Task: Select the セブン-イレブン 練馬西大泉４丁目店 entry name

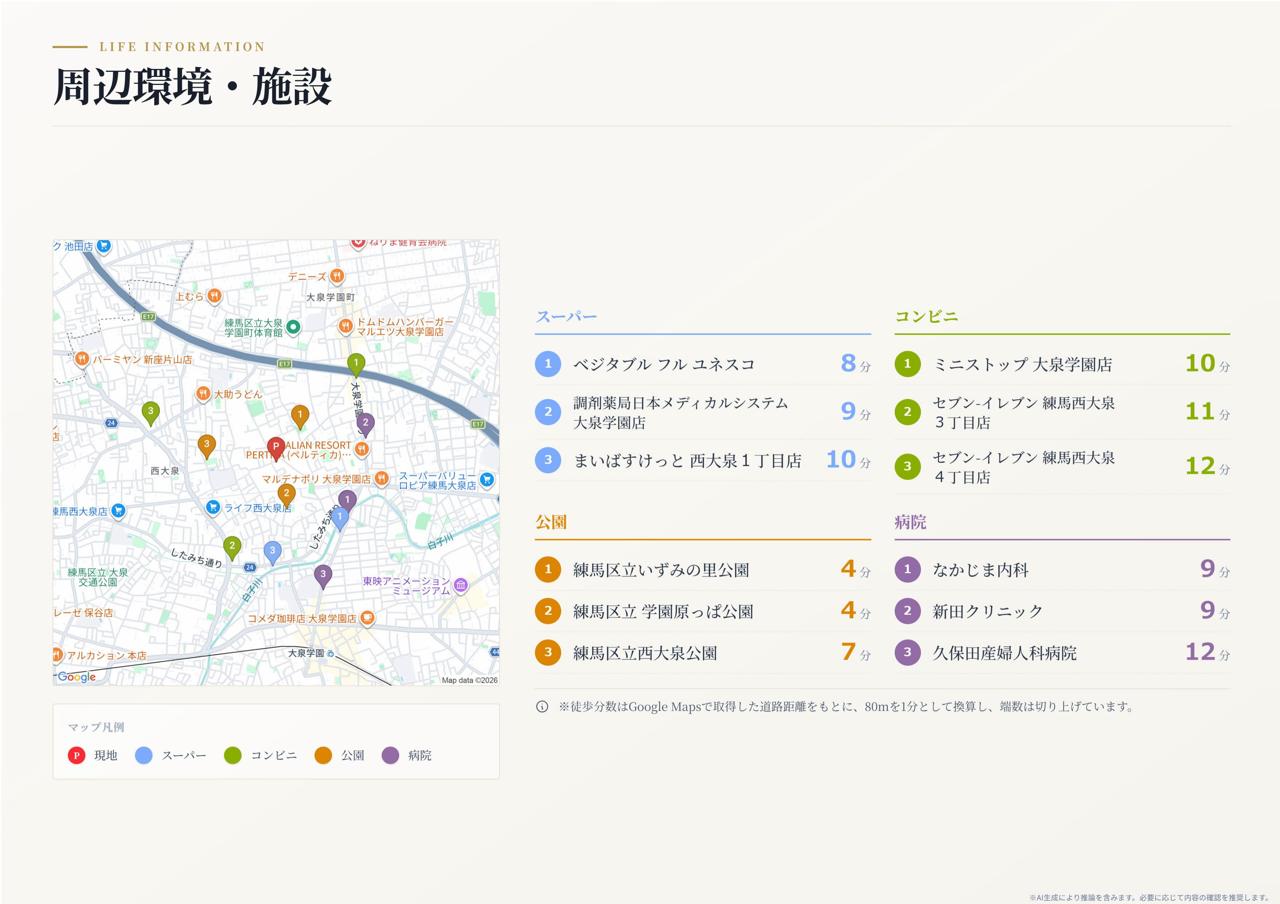Action: click(x=1024, y=467)
